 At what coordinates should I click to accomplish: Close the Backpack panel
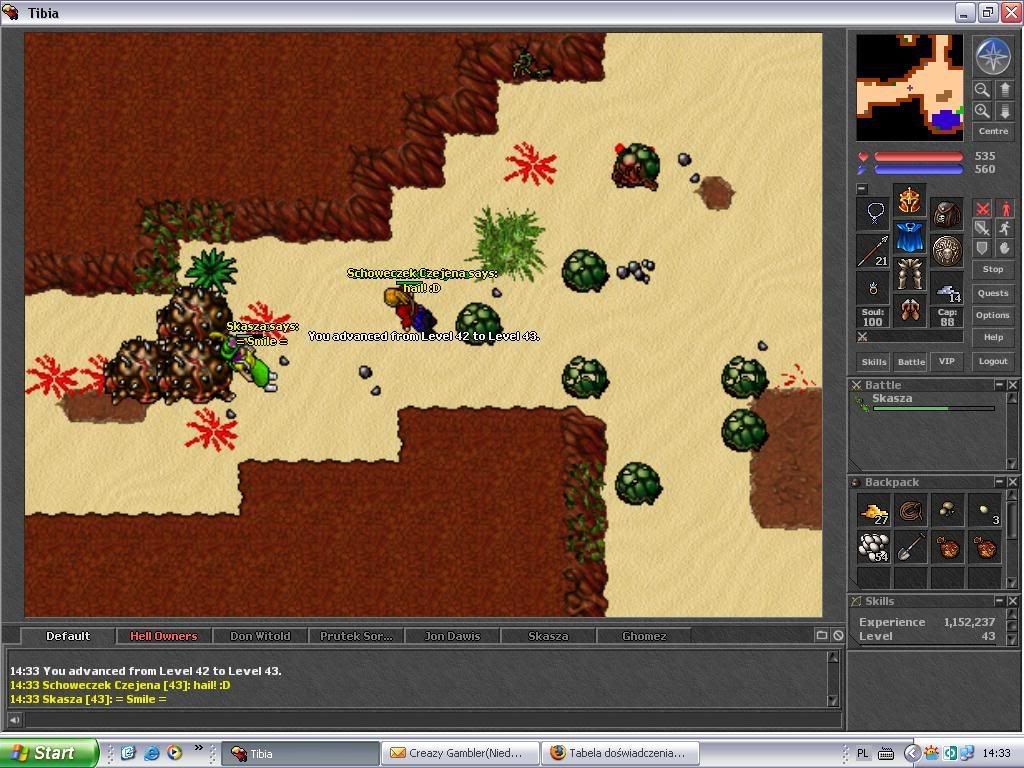1012,482
